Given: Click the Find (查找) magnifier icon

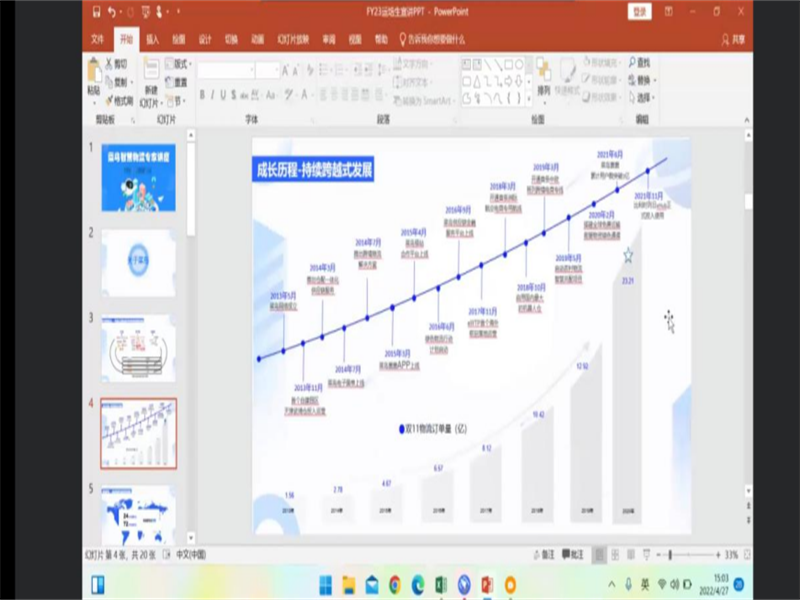Looking at the screenshot, I should [x=634, y=62].
